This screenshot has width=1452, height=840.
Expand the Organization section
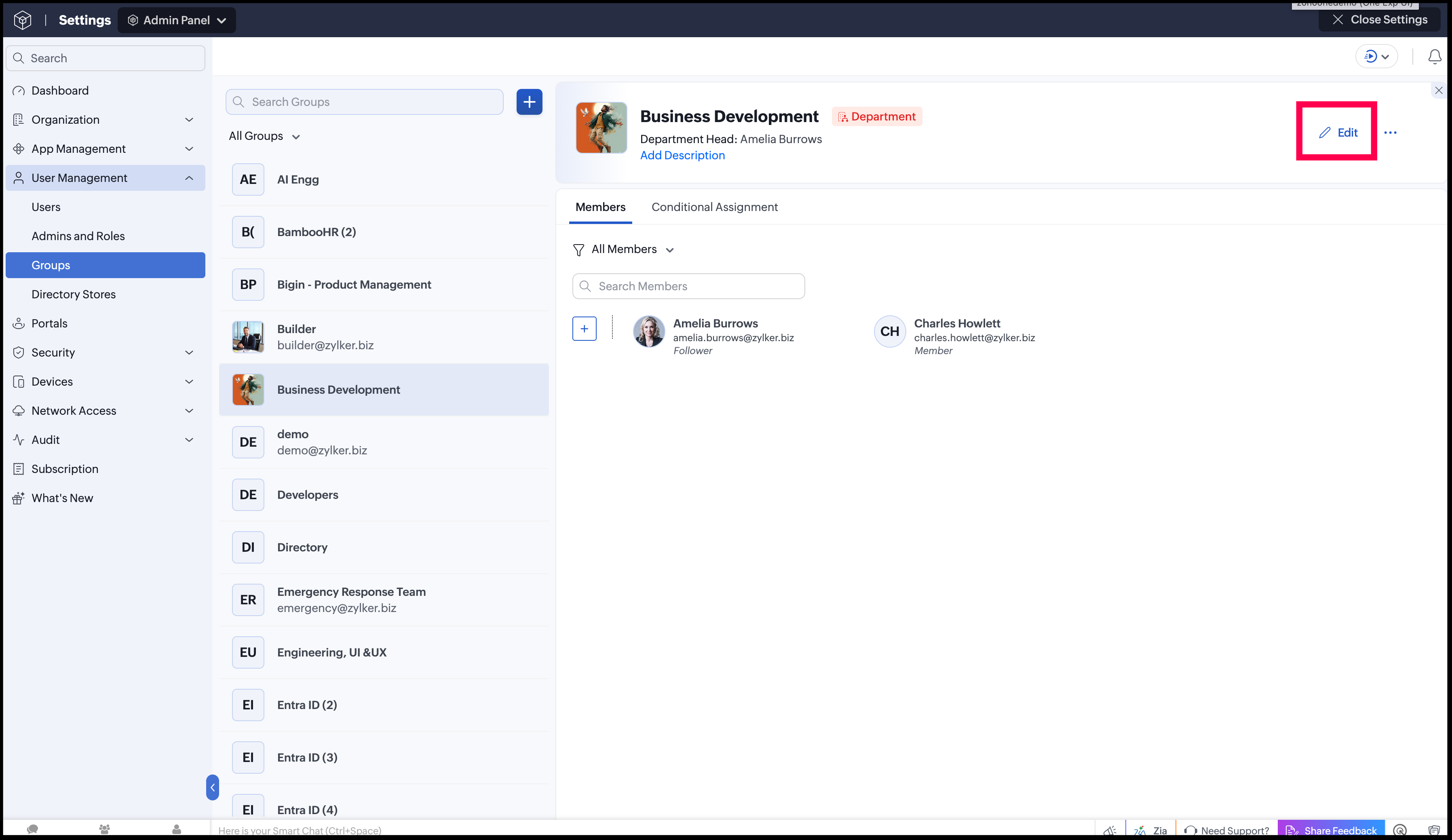106,120
